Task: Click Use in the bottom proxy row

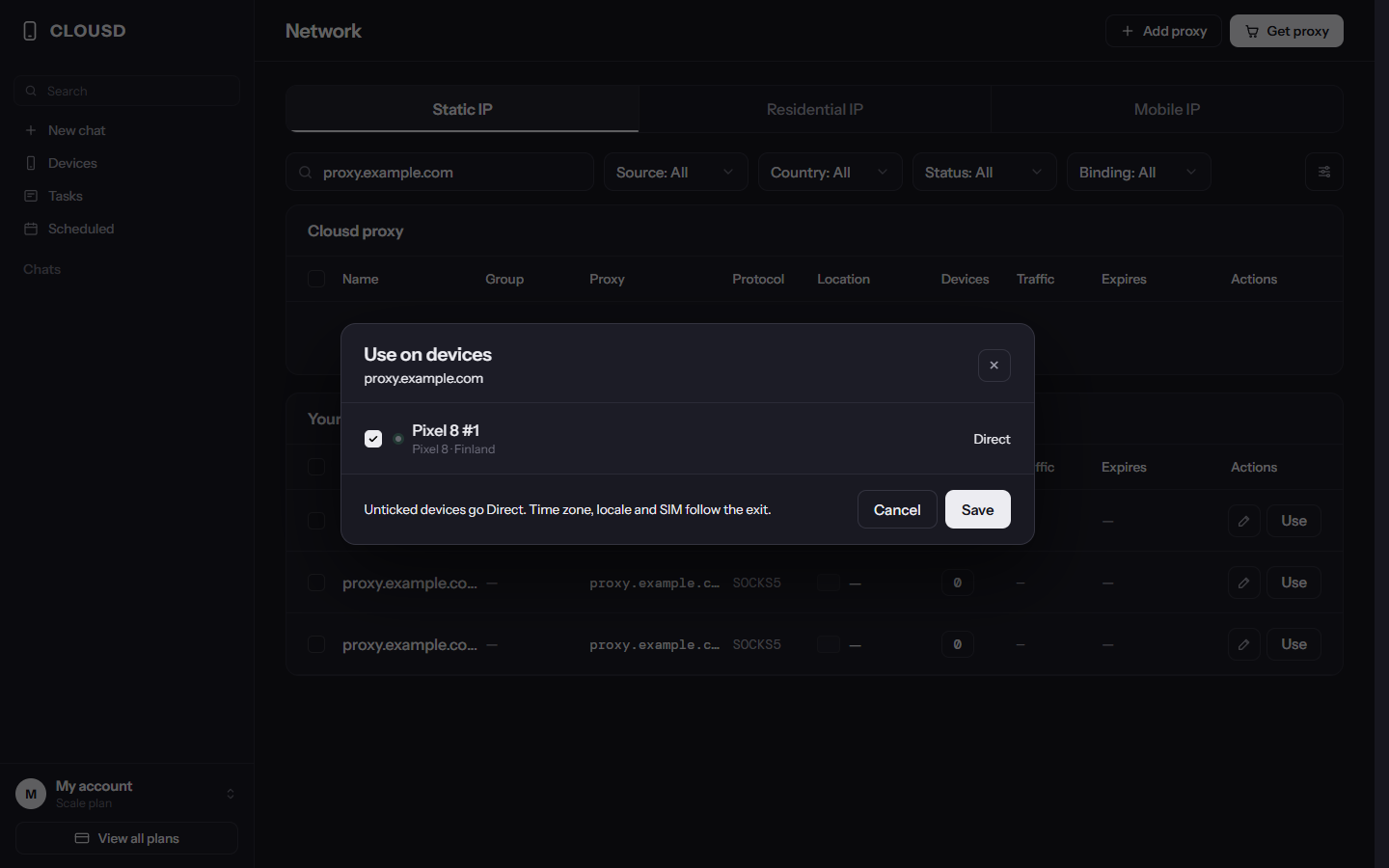Action: [1294, 644]
